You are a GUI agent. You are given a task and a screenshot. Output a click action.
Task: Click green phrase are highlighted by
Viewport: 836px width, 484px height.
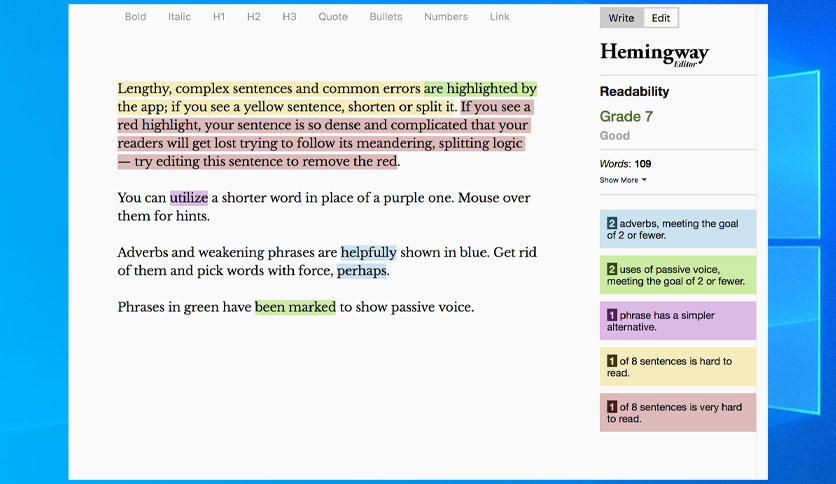click(x=480, y=88)
